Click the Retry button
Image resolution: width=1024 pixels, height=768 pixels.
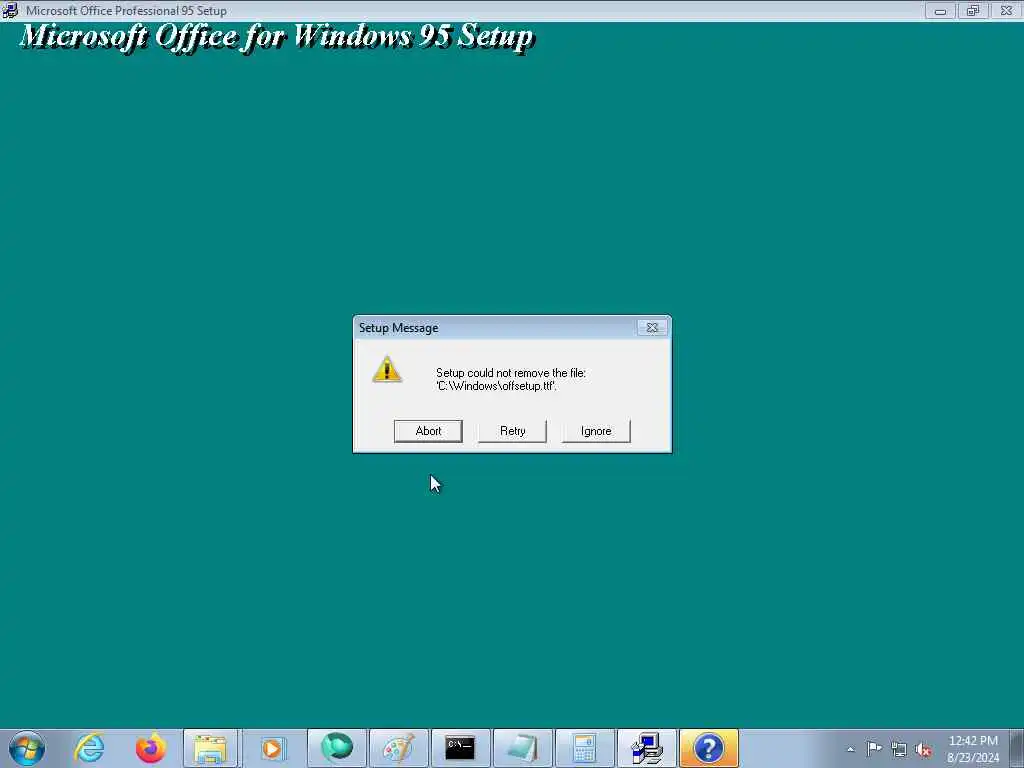(x=512, y=431)
